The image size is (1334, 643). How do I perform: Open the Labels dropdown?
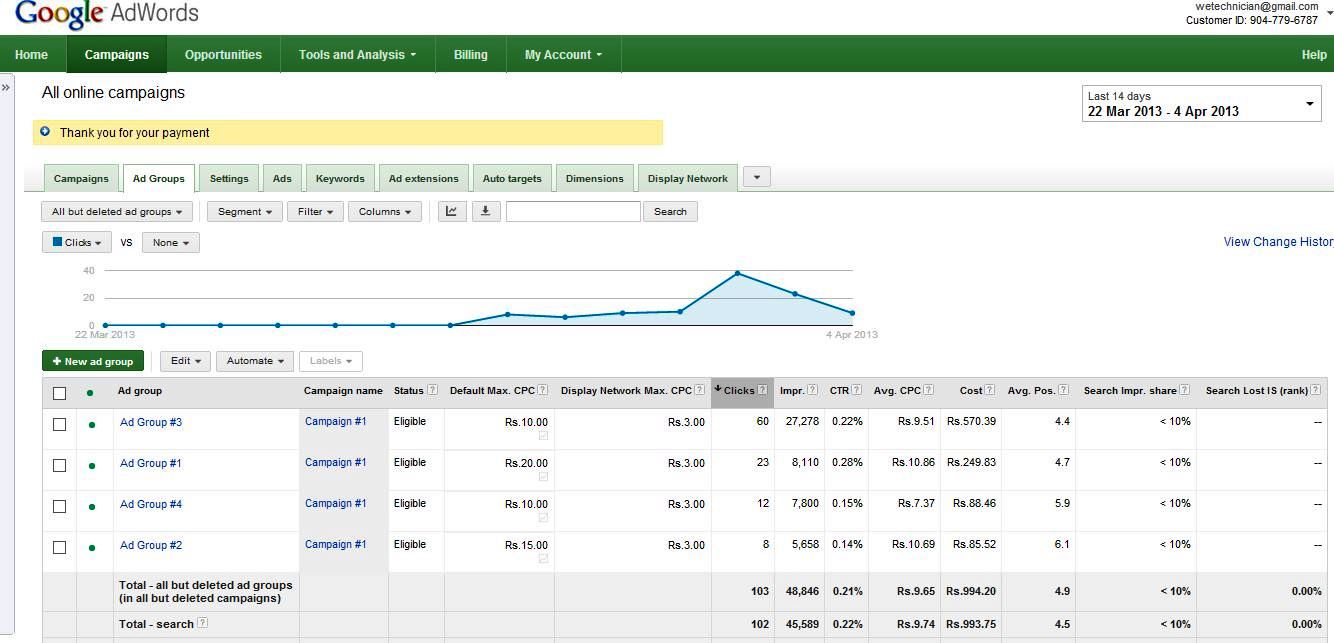[331, 361]
